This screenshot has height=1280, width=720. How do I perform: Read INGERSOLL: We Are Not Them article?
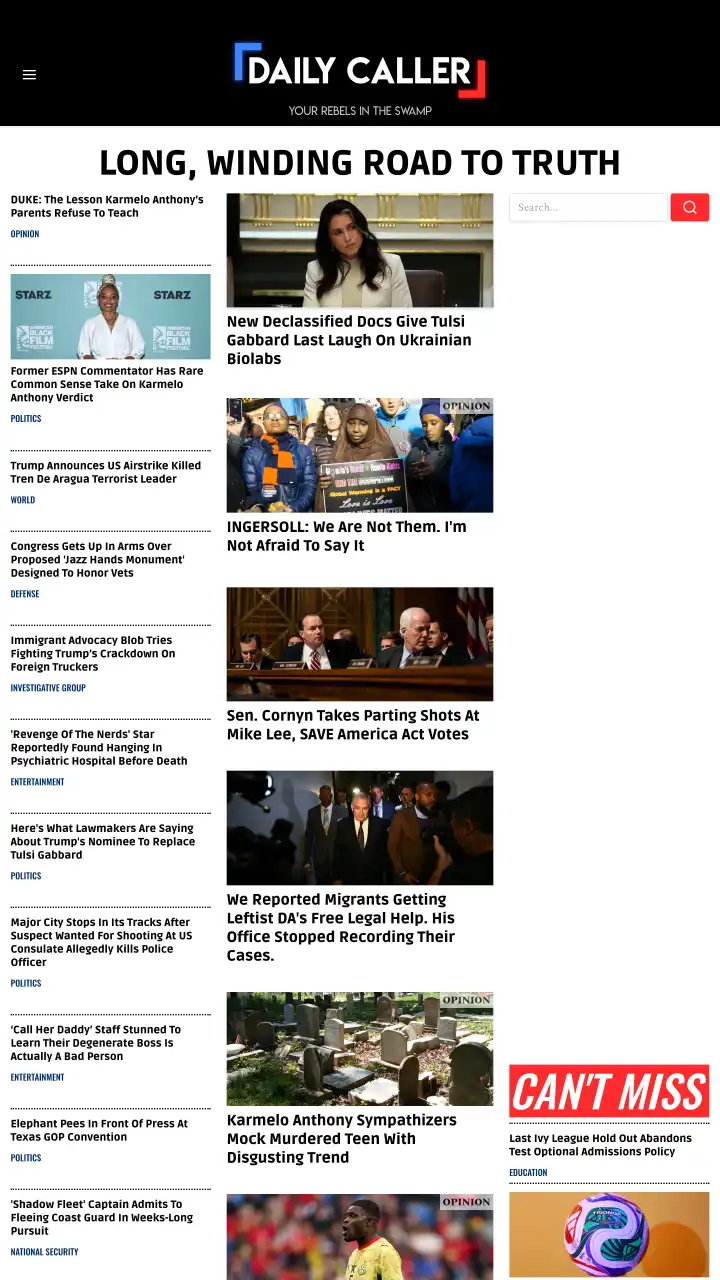click(x=347, y=536)
